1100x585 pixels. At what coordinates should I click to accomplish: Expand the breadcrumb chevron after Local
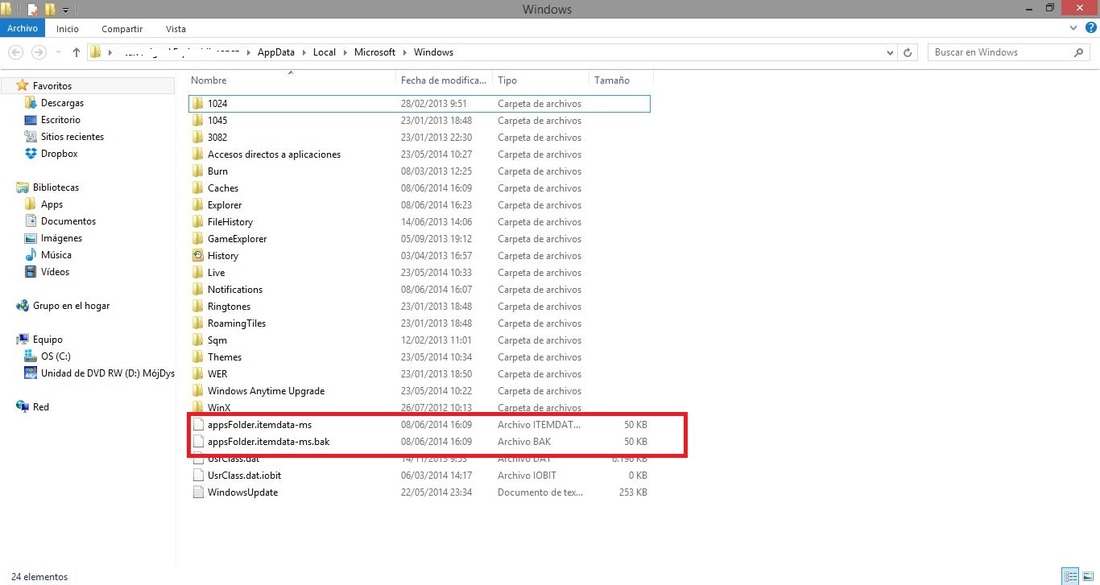click(345, 53)
